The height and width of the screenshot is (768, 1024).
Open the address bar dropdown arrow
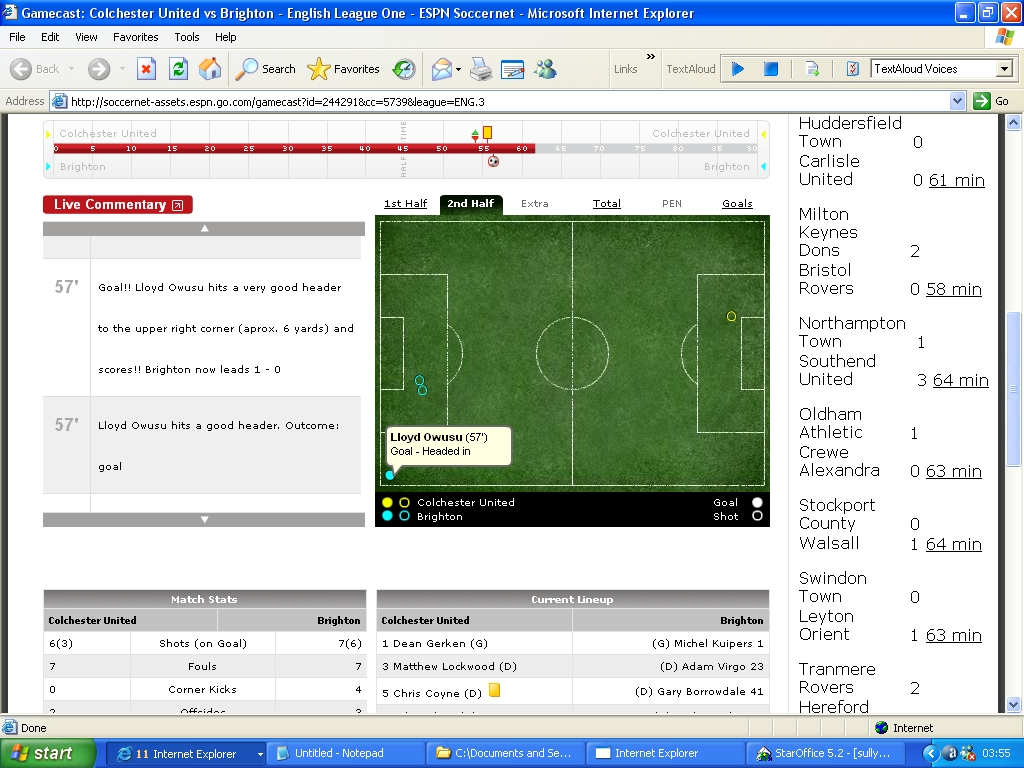[x=957, y=101]
